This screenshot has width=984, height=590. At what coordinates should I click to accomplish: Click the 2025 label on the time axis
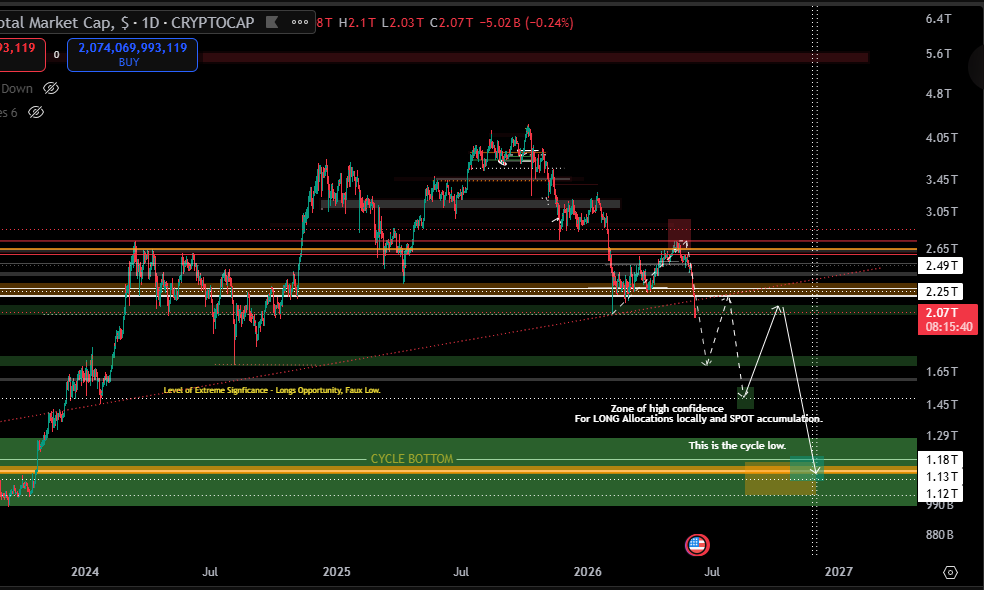pos(336,572)
